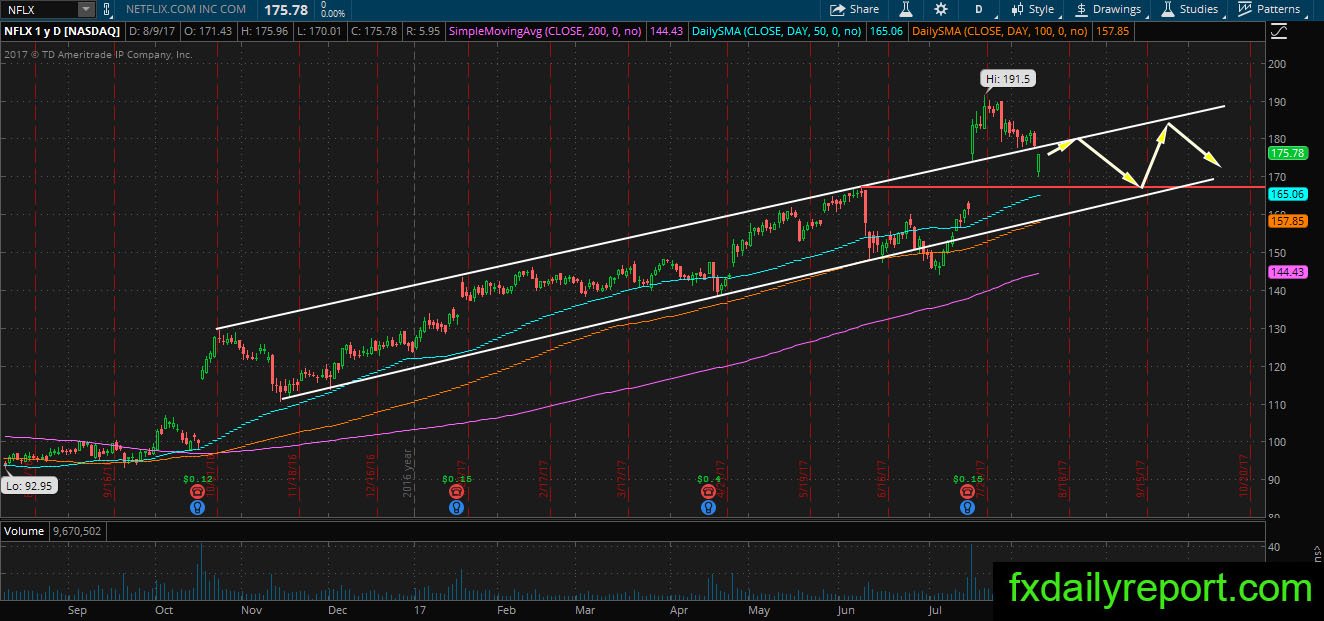Image resolution: width=1324 pixels, height=621 pixels.
Task: Click the Apr label on time axis
Action: tap(679, 609)
